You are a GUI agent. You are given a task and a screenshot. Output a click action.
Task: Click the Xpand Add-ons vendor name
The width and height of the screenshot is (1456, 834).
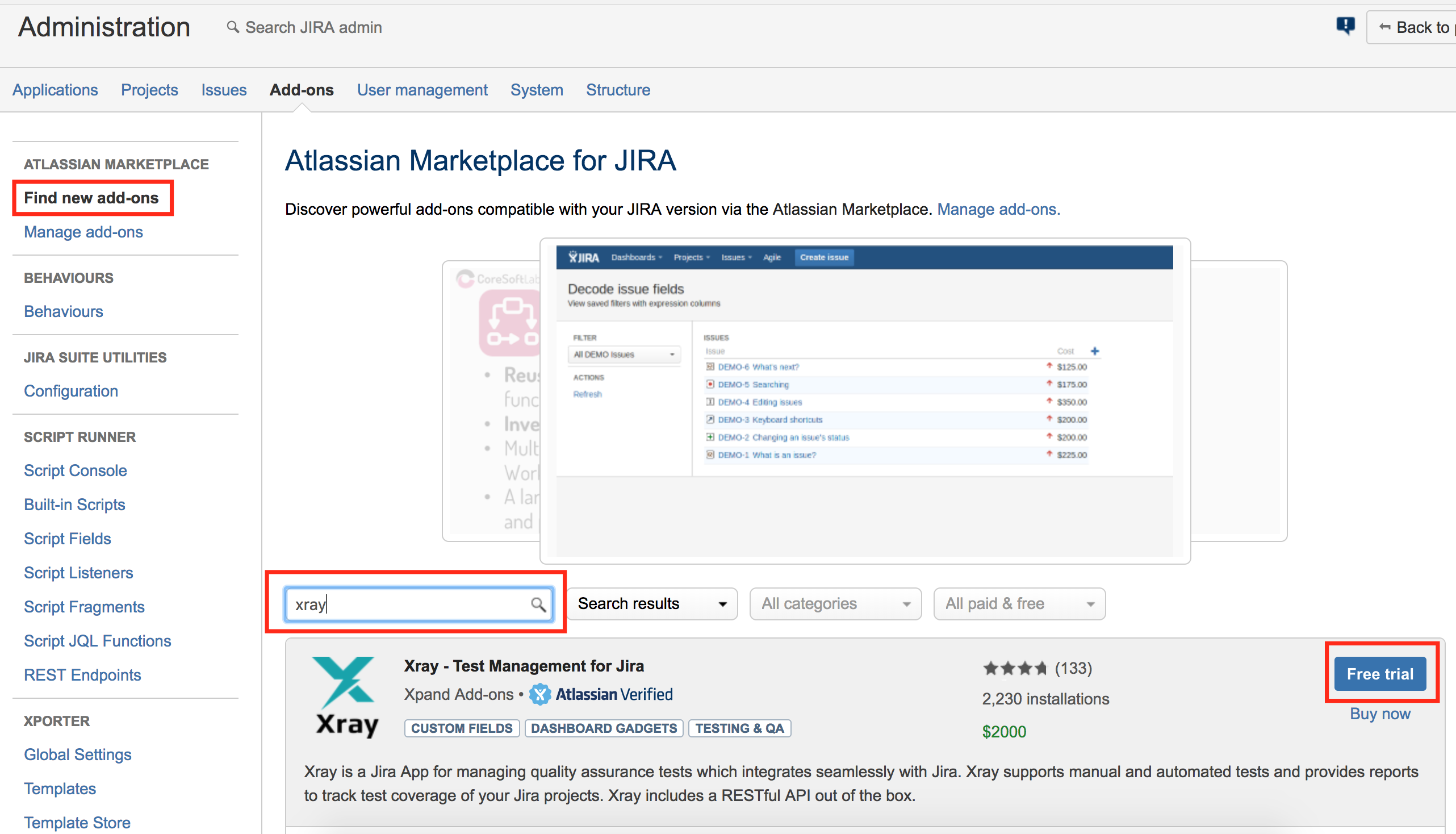click(x=459, y=694)
